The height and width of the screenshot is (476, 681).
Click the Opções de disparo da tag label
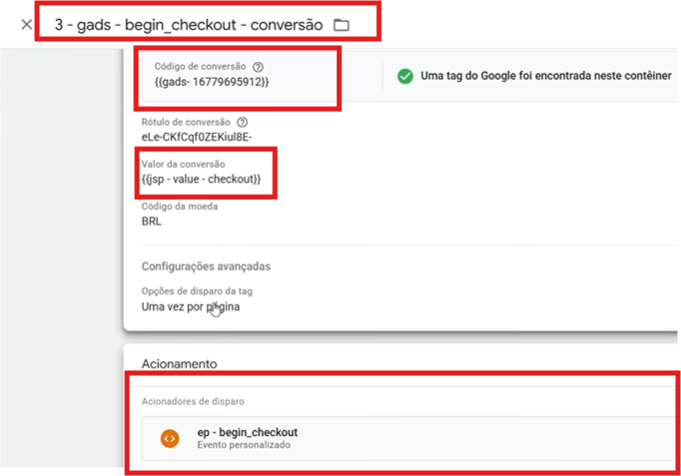[x=197, y=291]
